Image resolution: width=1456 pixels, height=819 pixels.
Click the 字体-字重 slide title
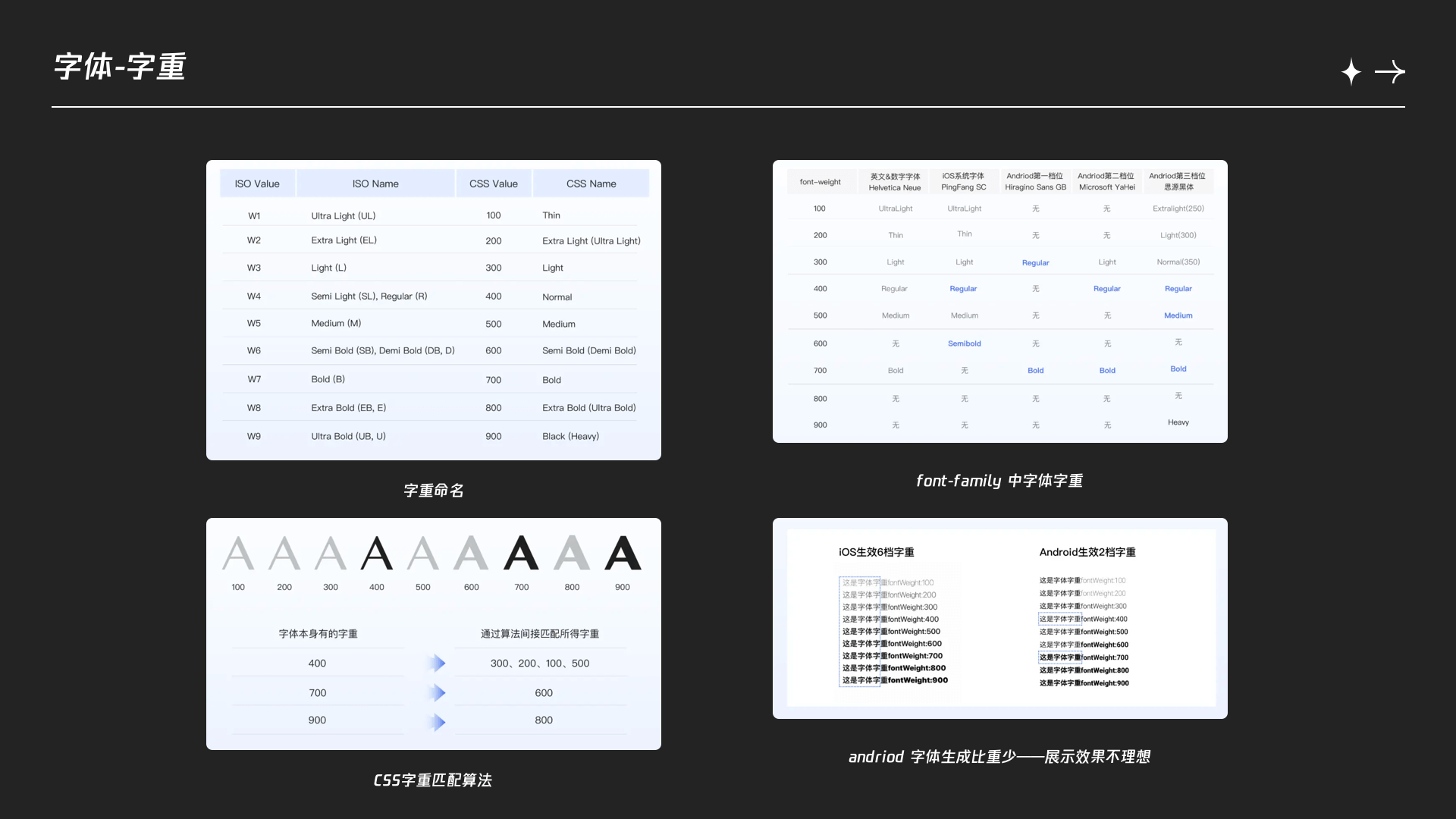(120, 67)
